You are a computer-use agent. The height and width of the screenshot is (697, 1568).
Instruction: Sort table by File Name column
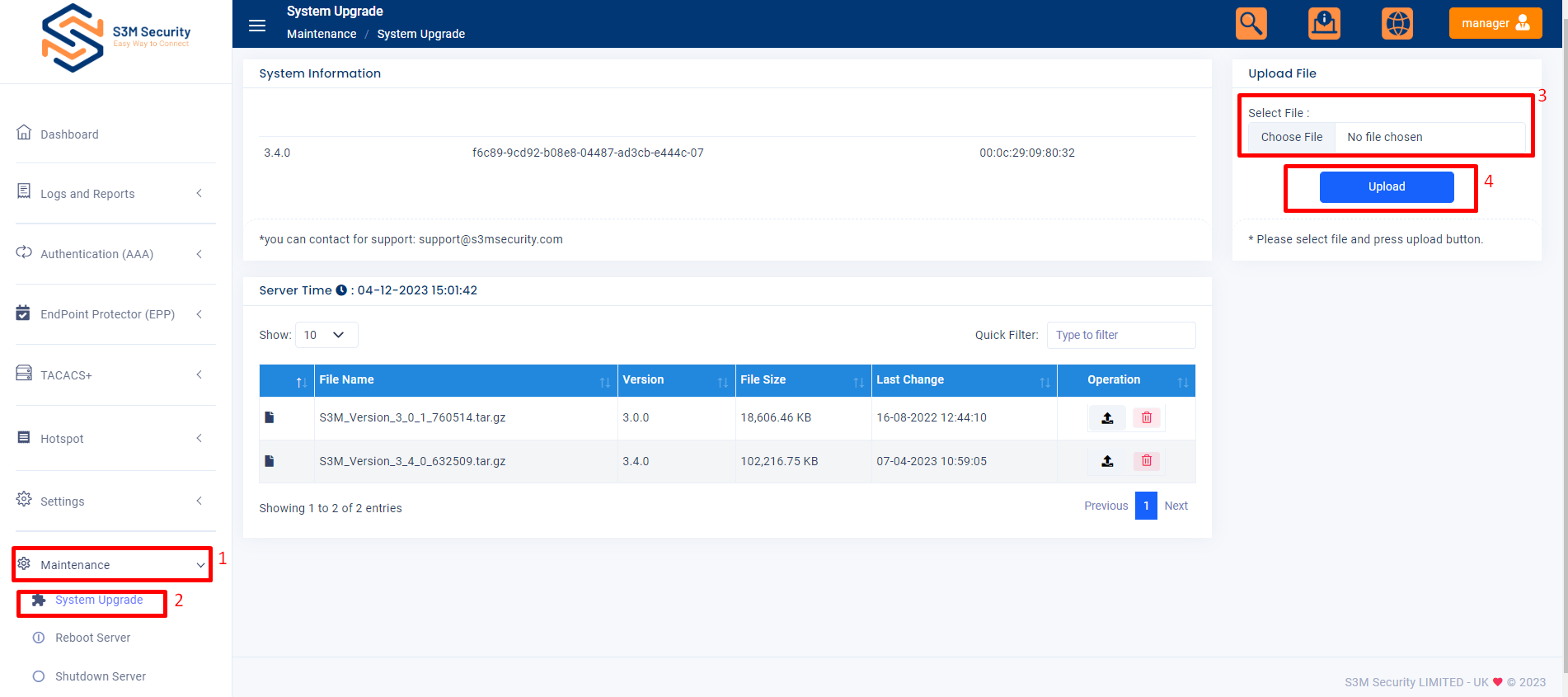tap(466, 380)
